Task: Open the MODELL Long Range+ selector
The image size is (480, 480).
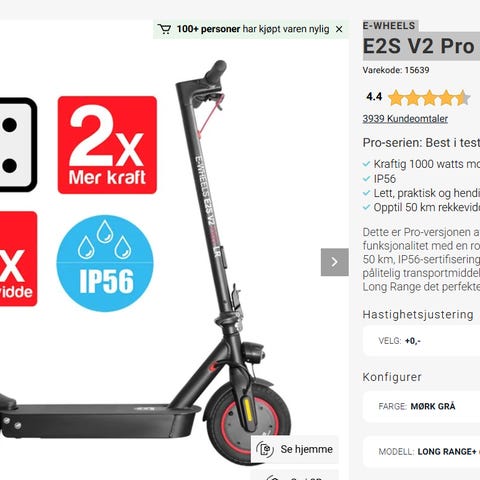Action: click(421, 452)
